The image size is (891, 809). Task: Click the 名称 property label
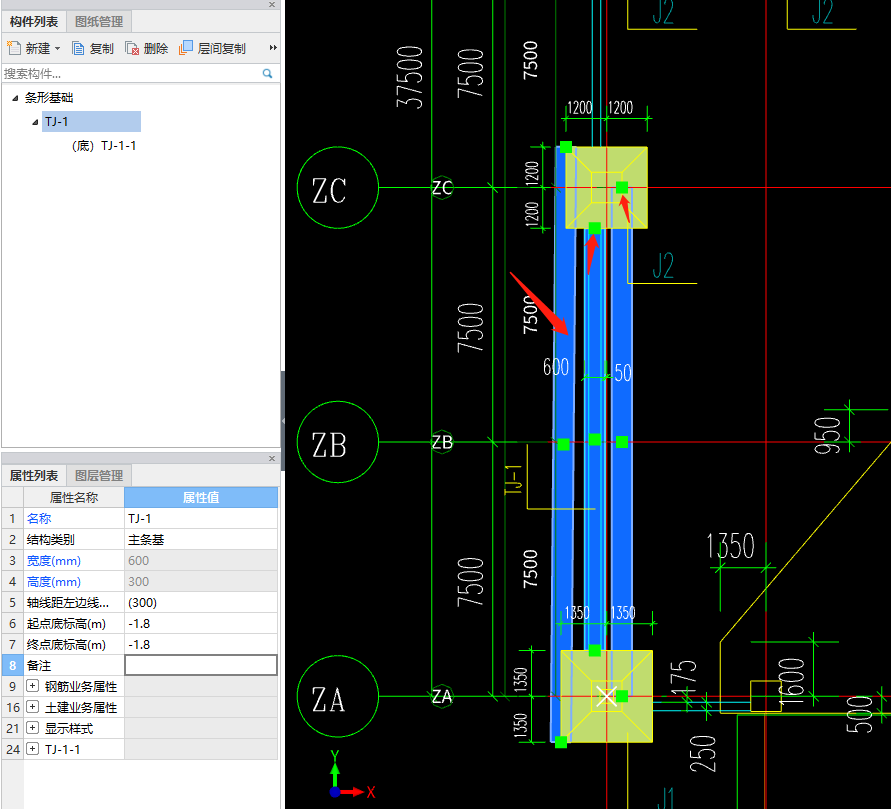[x=39, y=519]
